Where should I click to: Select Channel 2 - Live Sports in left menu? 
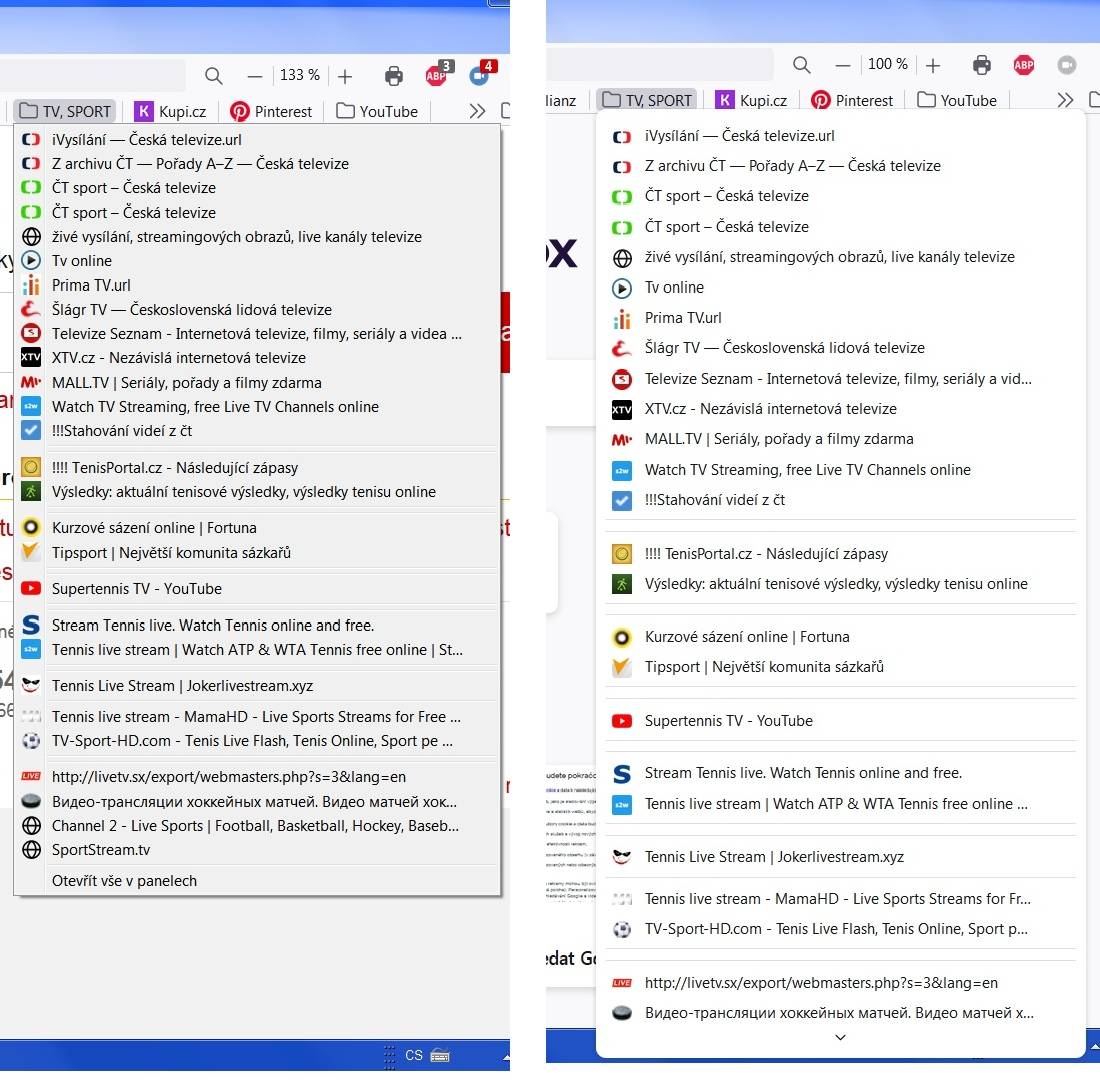pyautogui.click(x=257, y=826)
